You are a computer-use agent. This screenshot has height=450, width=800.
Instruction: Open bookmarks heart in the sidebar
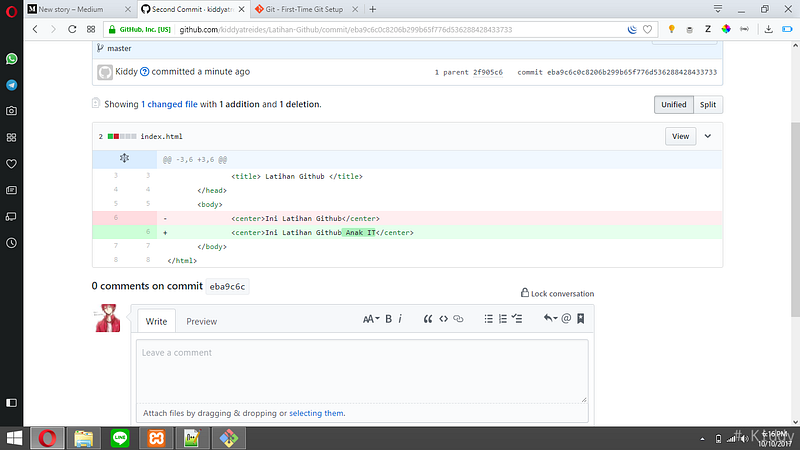click(x=11, y=164)
